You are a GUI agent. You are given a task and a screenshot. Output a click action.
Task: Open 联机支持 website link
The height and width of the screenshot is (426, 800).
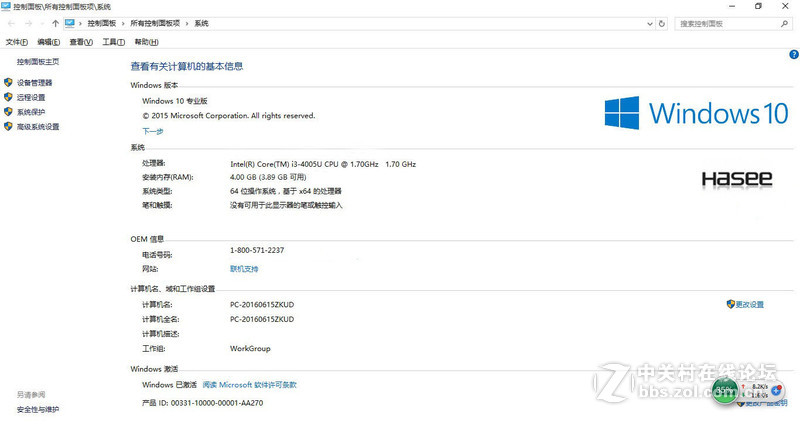click(x=244, y=269)
